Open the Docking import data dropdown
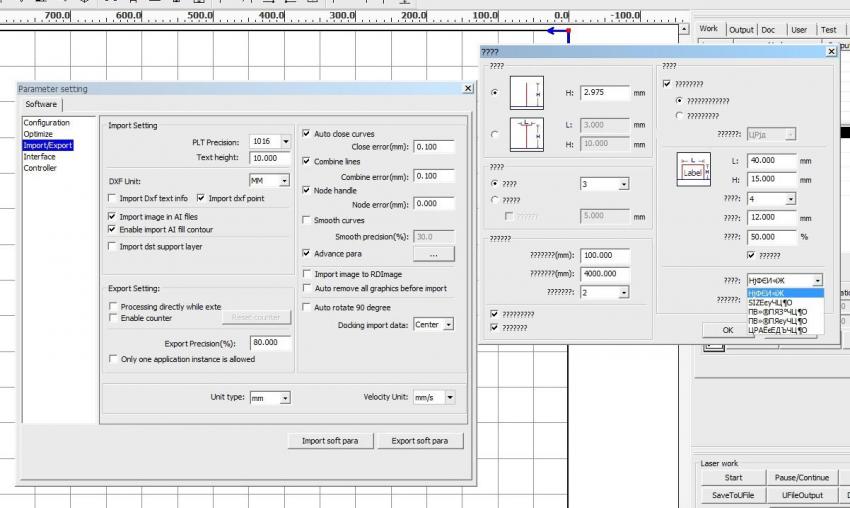 tap(448, 325)
